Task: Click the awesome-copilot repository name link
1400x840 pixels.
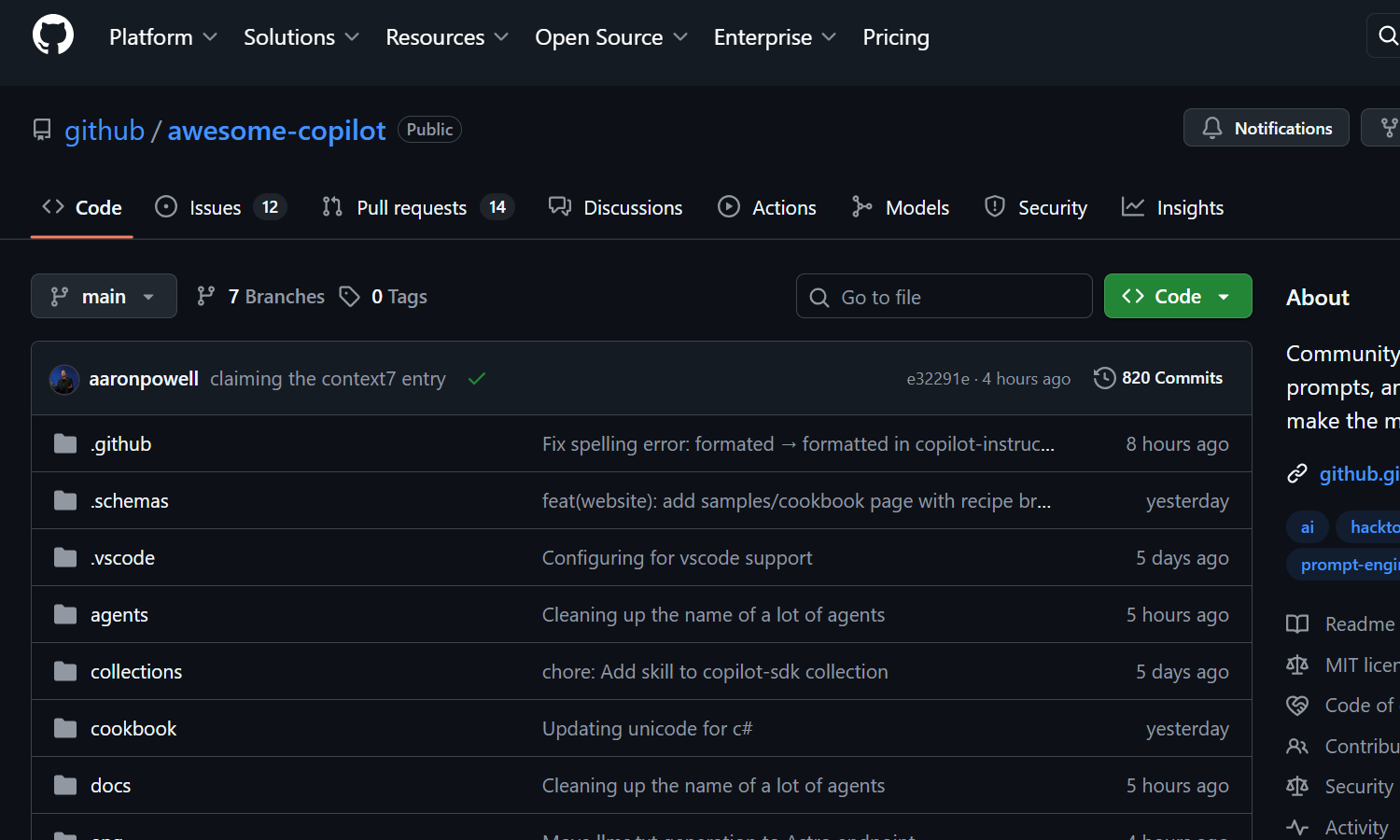Action: tap(276, 131)
